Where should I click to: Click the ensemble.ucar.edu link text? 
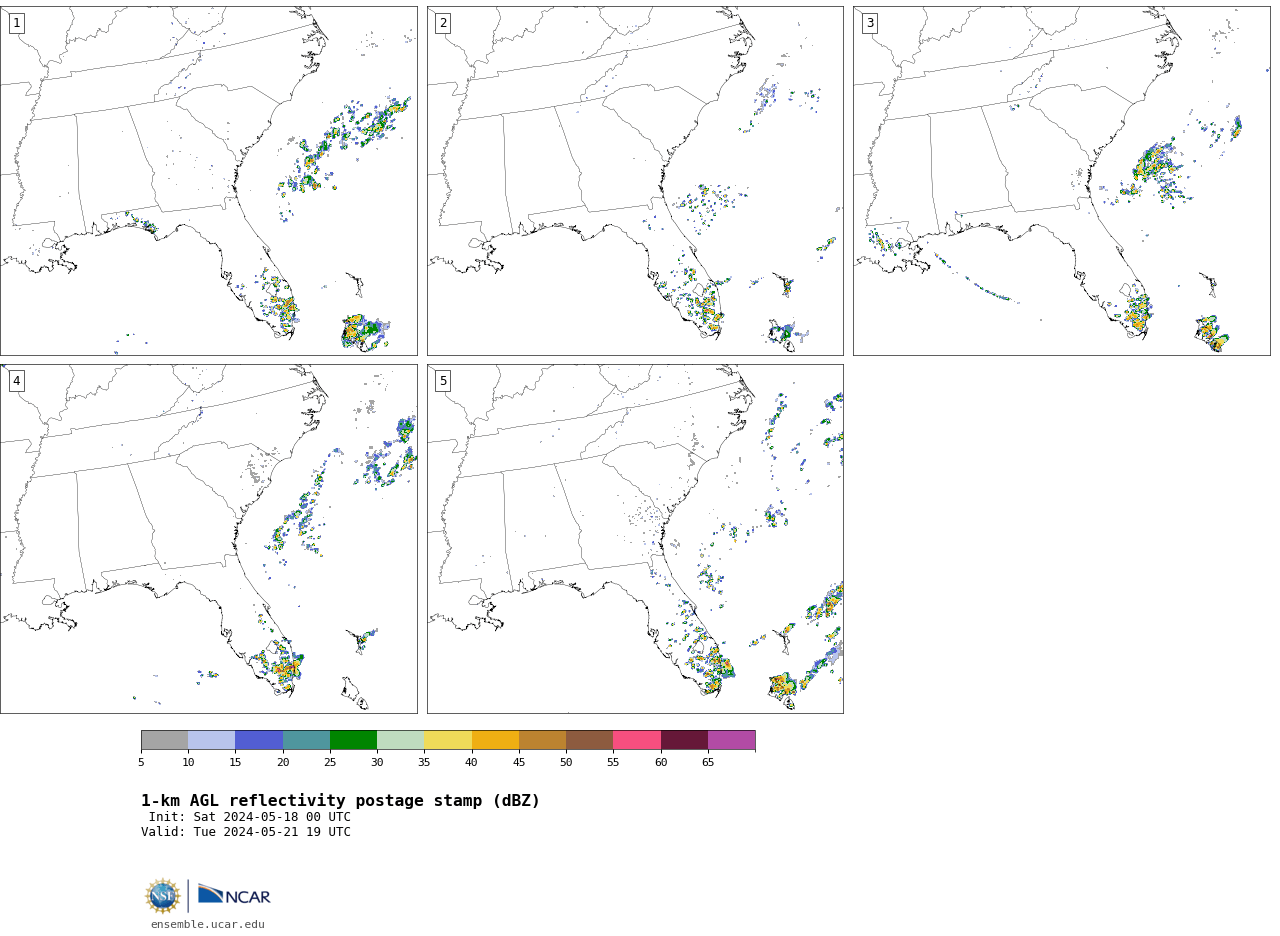208,925
